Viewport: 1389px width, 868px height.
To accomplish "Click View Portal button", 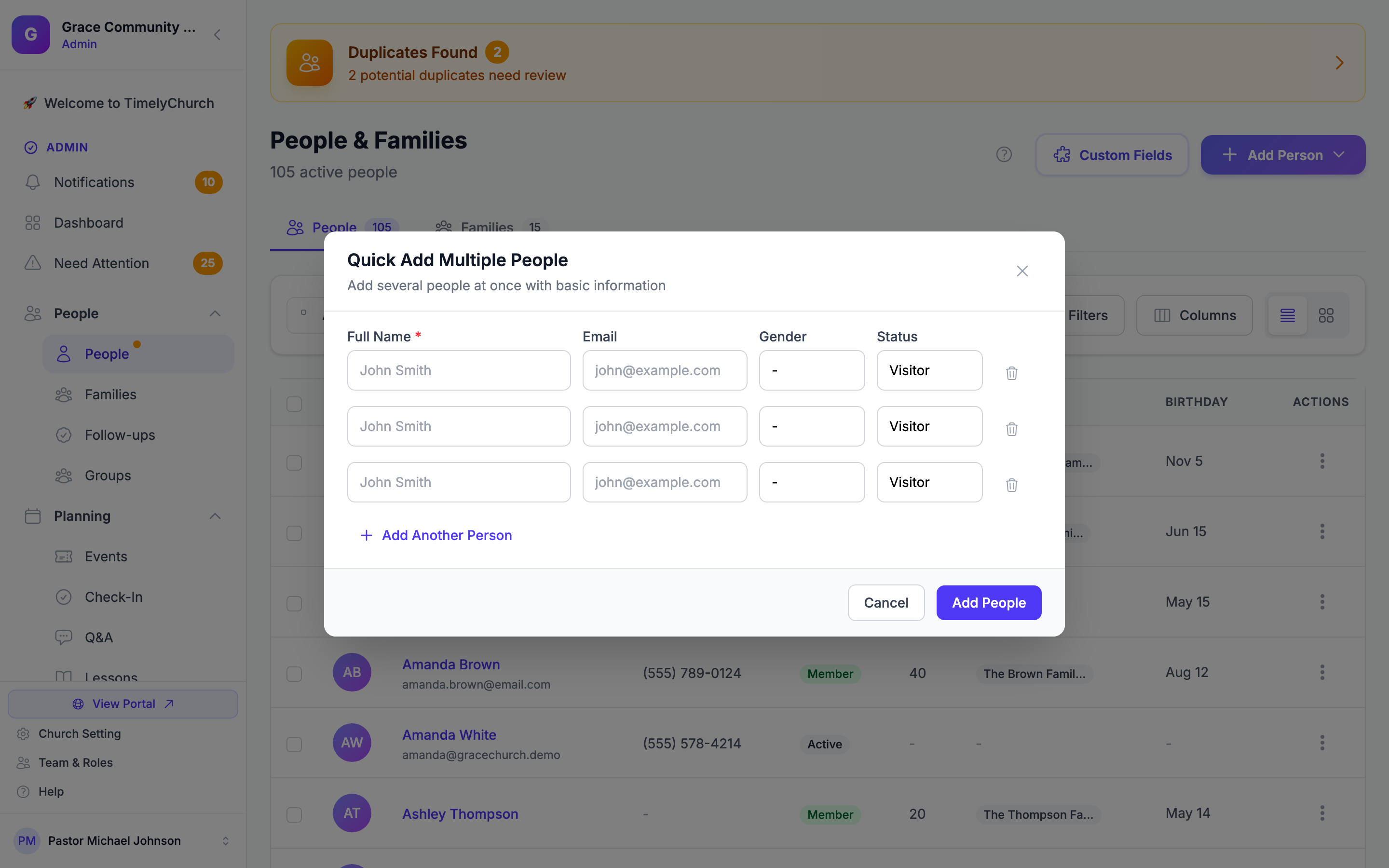I will coord(123,704).
